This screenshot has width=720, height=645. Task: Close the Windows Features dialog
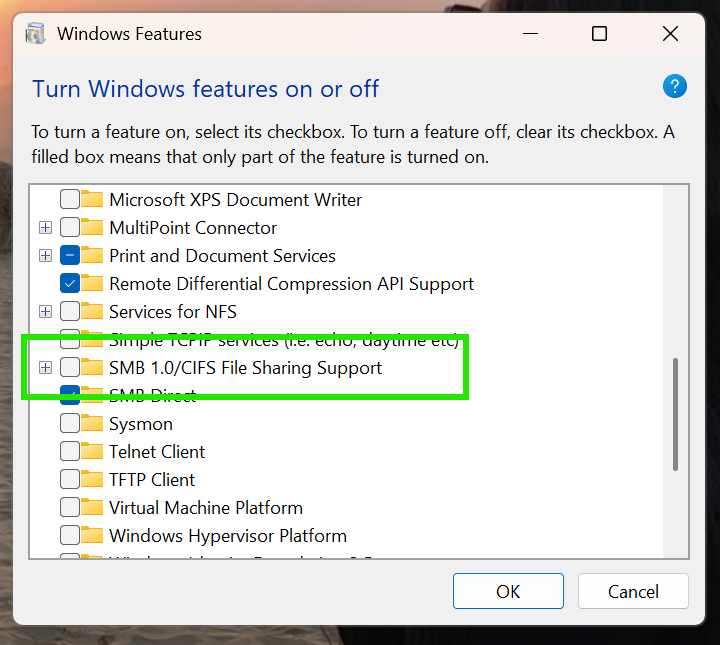click(x=670, y=34)
